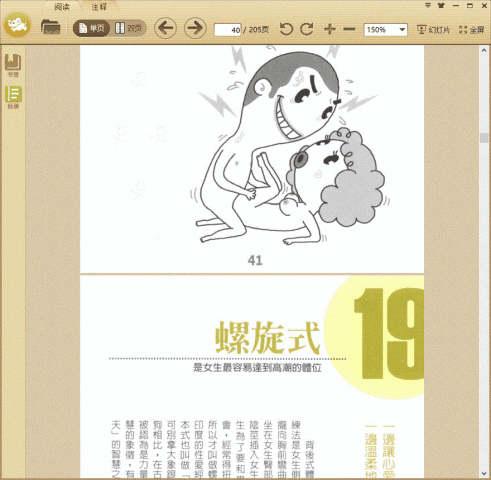Open file using the folder icon
The image size is (491, 480).
(50, 27)
